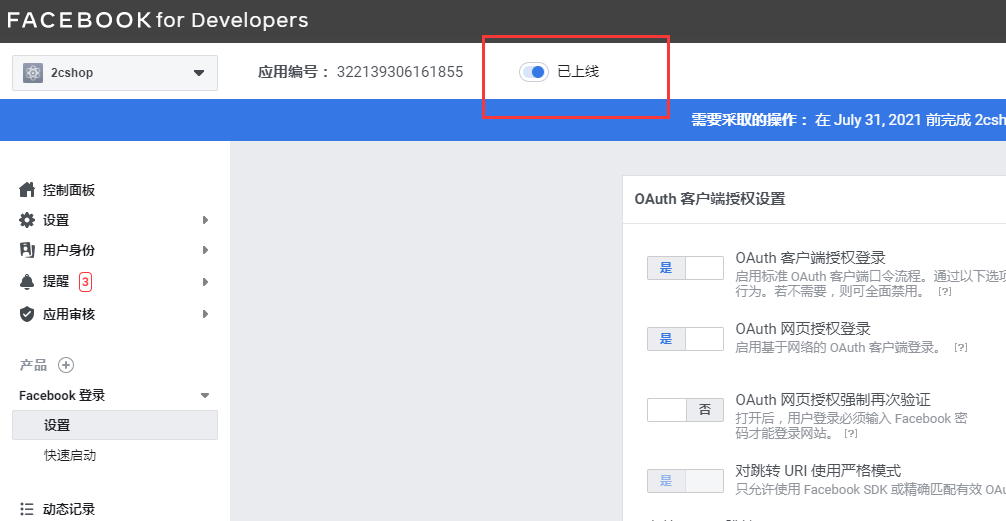1006x521 pixels.
Task: Toggle OAuth 网页授权登录 switch
Action: point(685,339)
